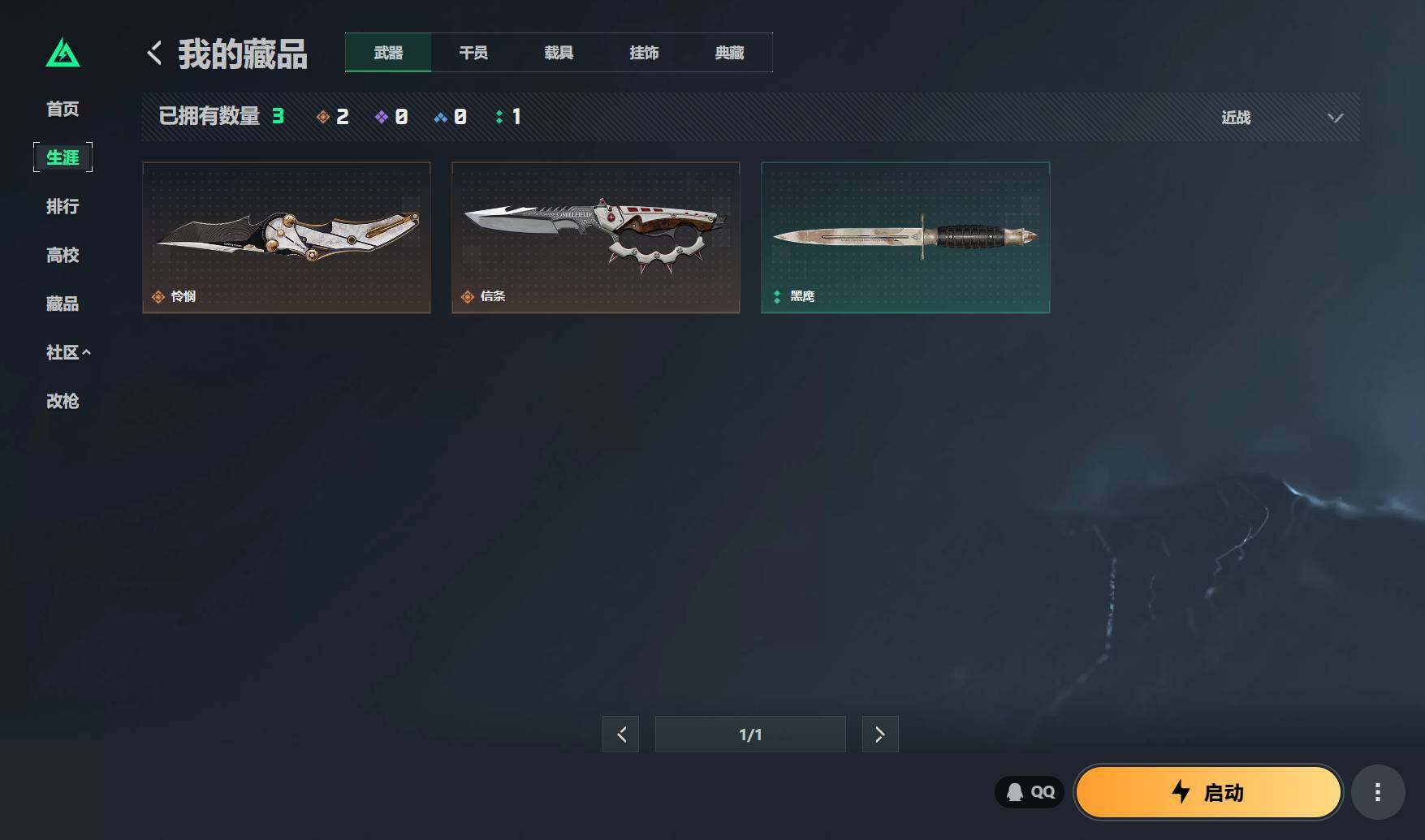The image size is (1425, 840).
Task: Open 改枪 in the sidebar
Action: coord(63,401)
